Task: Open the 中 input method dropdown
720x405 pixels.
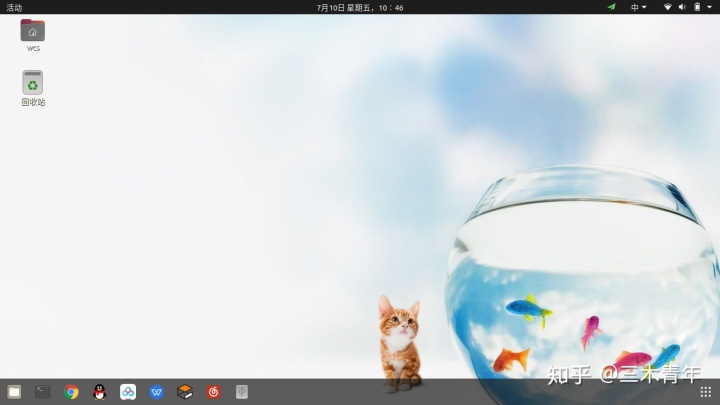Action: [638, 7]
